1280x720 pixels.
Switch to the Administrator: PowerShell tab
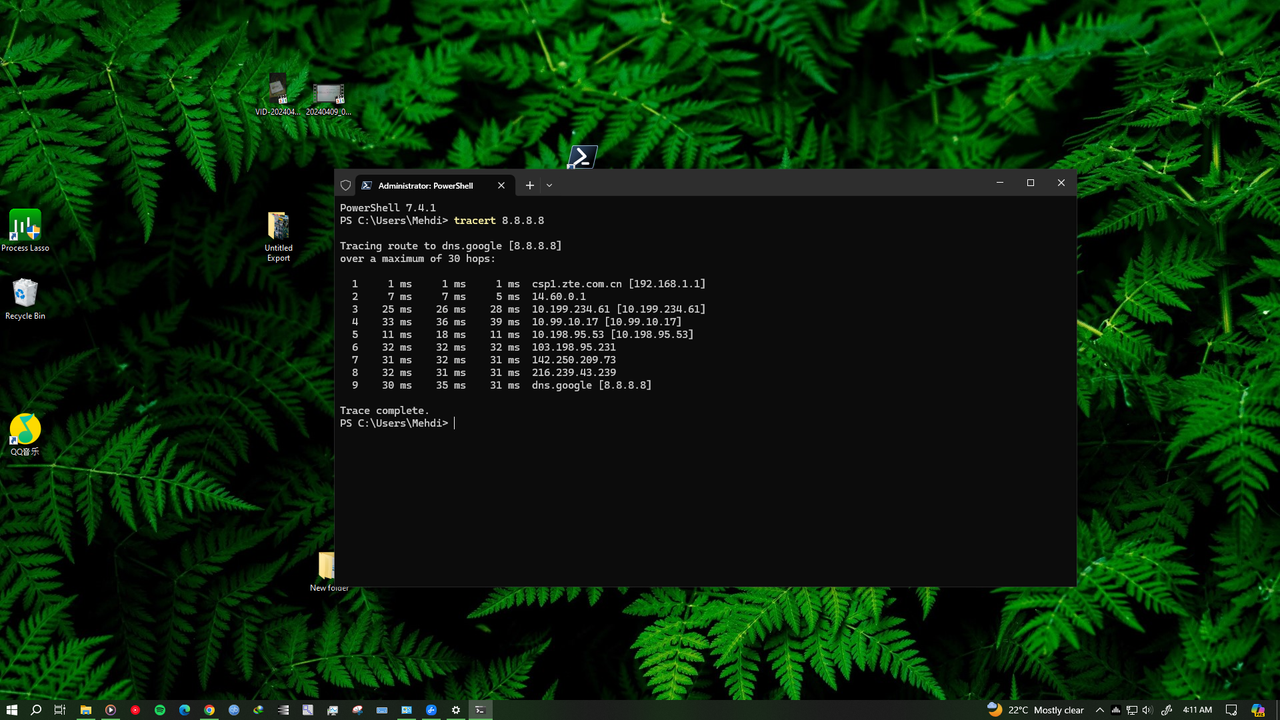pyautogui.click(x=425, y=185)
